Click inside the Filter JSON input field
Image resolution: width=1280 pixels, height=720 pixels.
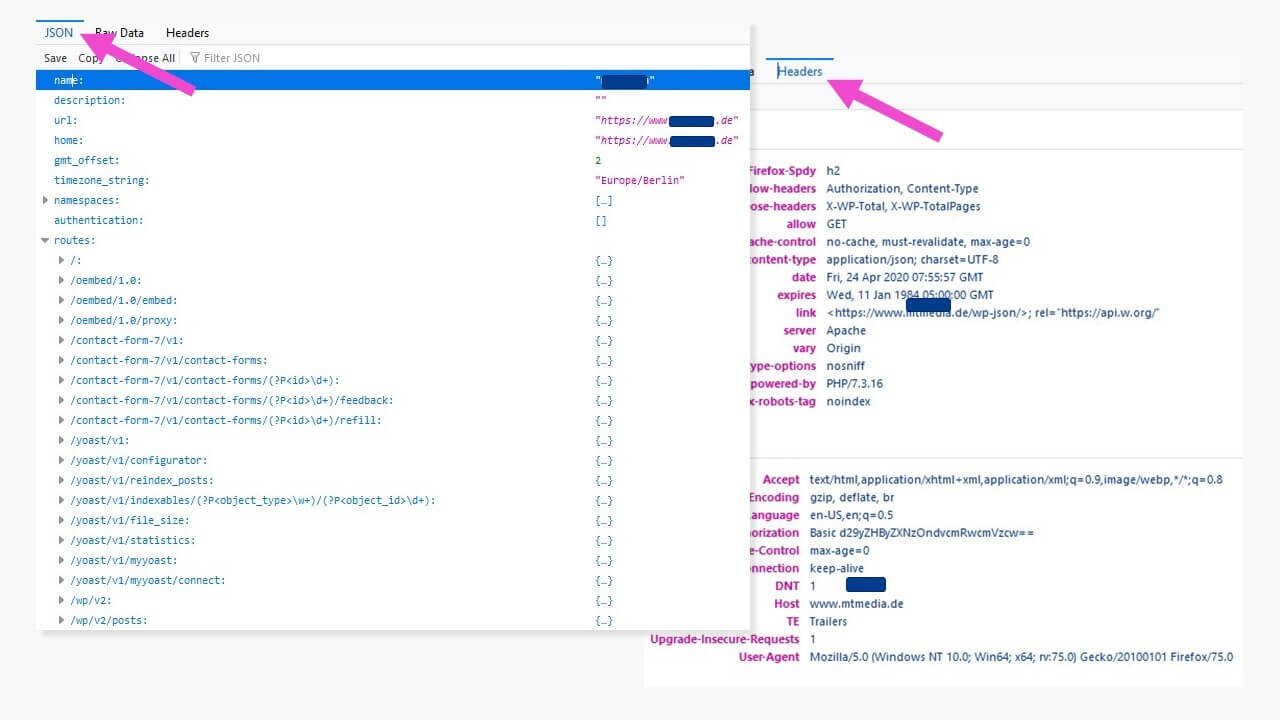pyautogui.click(x=235, y=57)
